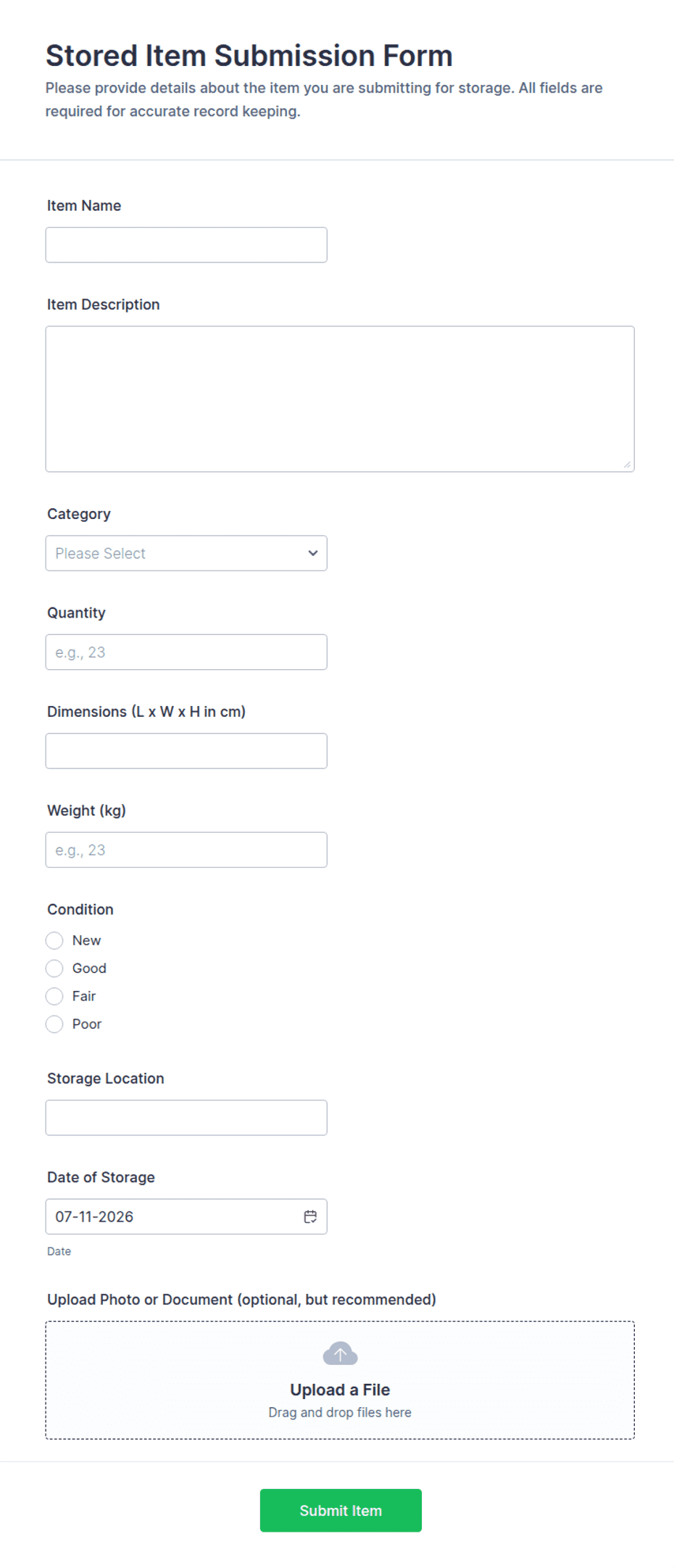Click the Quantity input field
The image size is (674, 1568).
186,652
